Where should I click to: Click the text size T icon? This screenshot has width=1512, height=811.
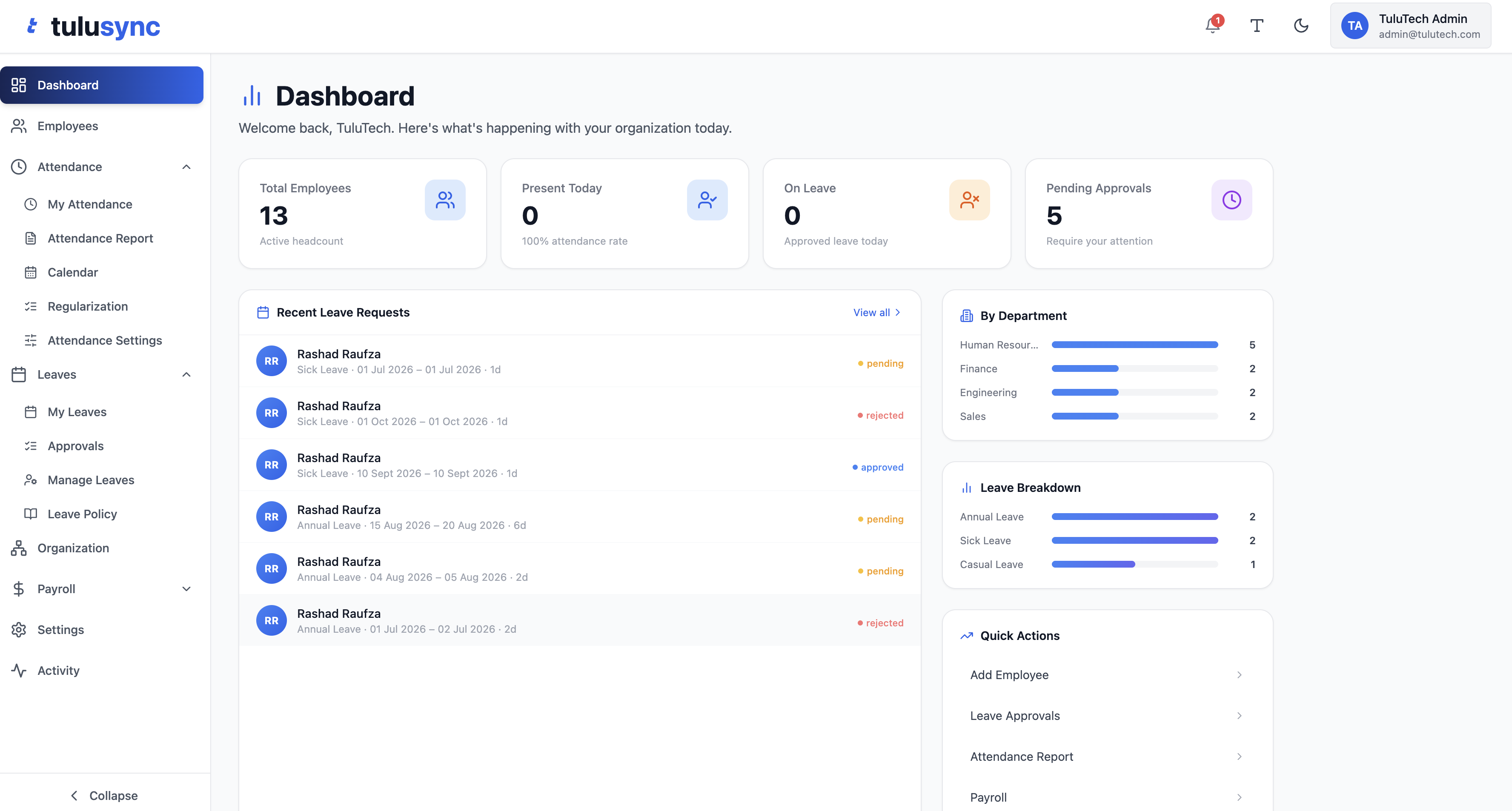coord(1257,25)
